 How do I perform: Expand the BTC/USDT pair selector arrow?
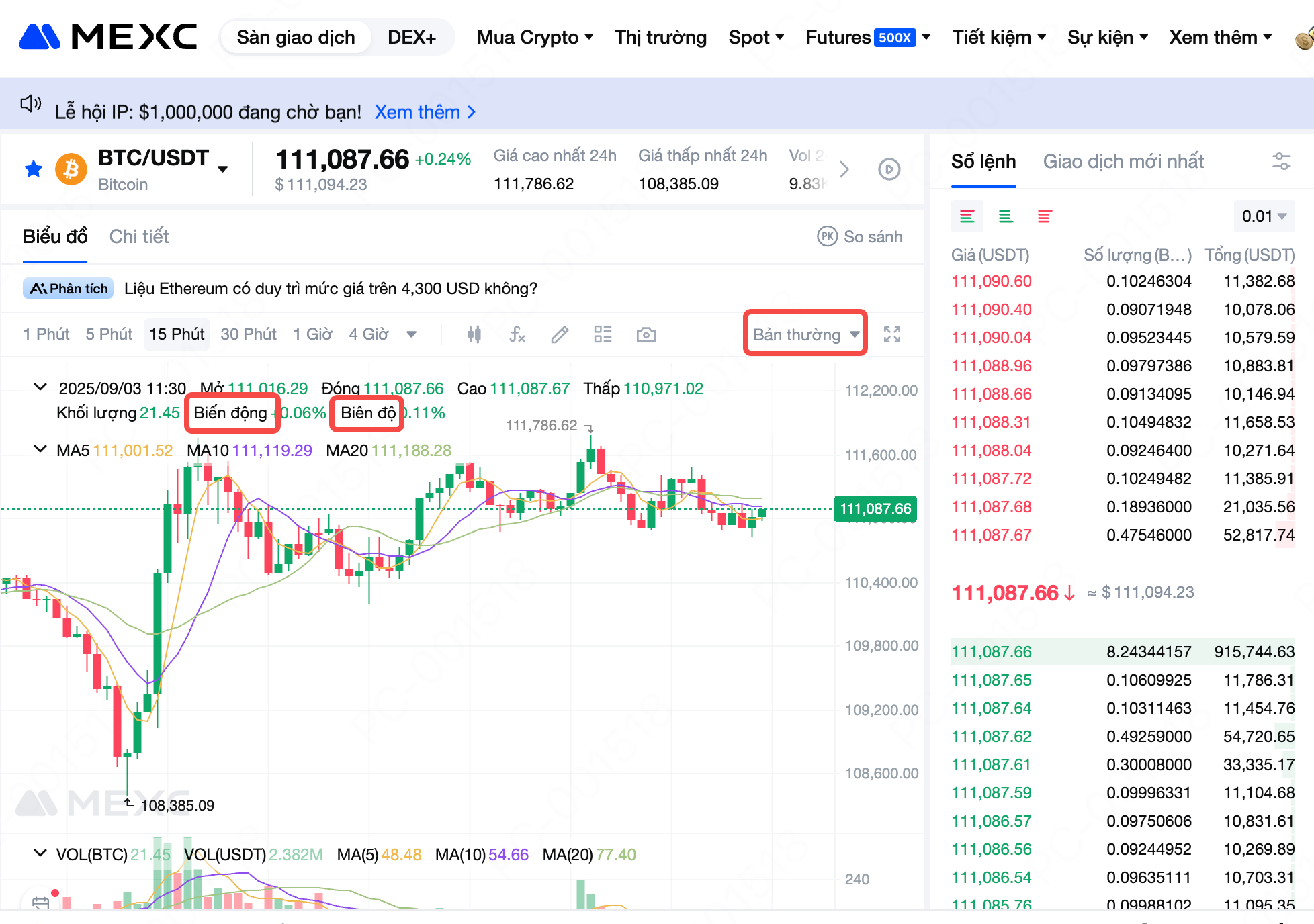(x=223, y=169)
